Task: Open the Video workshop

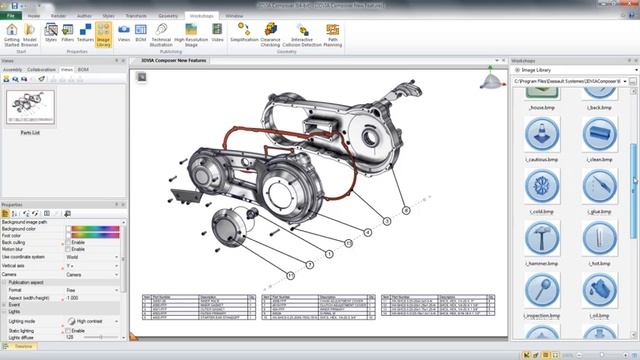Action: (217, 33)
